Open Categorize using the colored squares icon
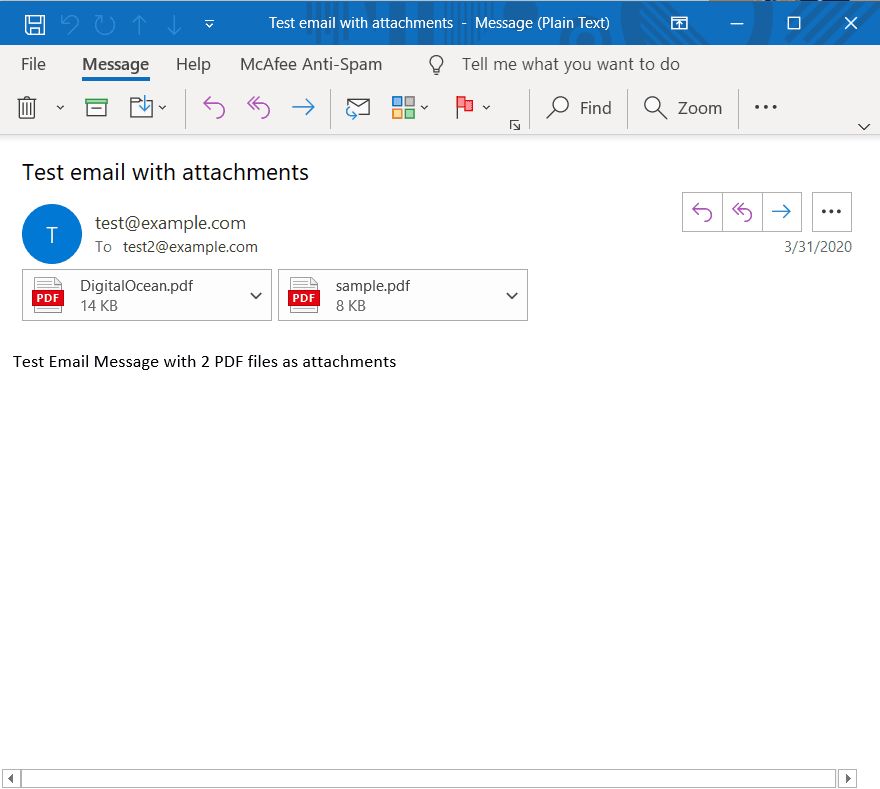This screenshot has height=789, width=880. (x=404, y=107)
